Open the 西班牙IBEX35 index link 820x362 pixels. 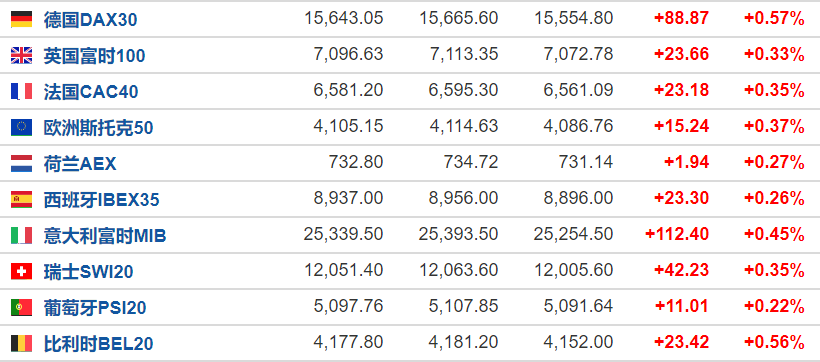click(101, 200)
